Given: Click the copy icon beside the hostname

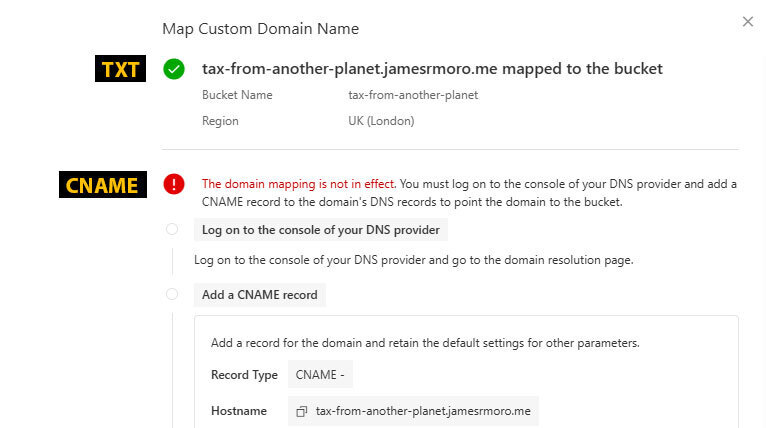Looking at the screenshot, I should pyautogui.click(x=302, y=411).
